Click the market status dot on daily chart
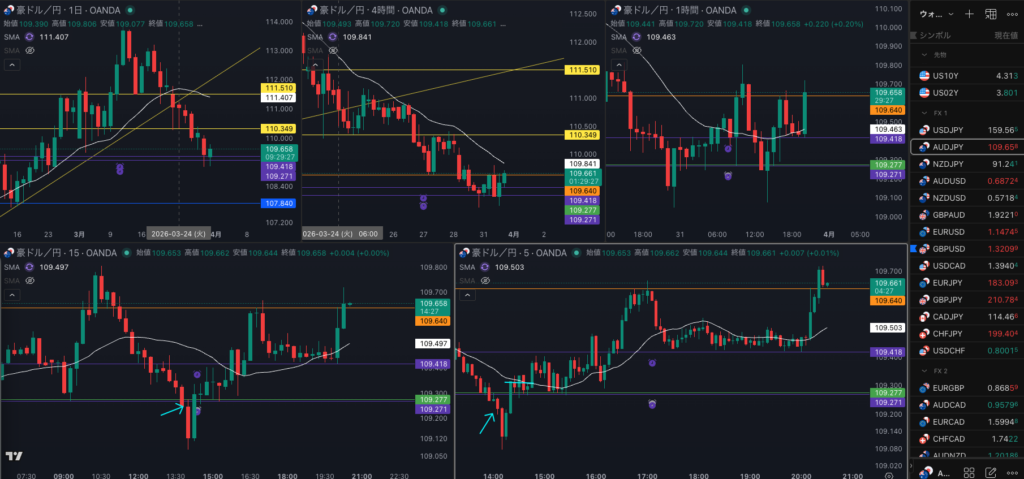 tap(130, 10)
